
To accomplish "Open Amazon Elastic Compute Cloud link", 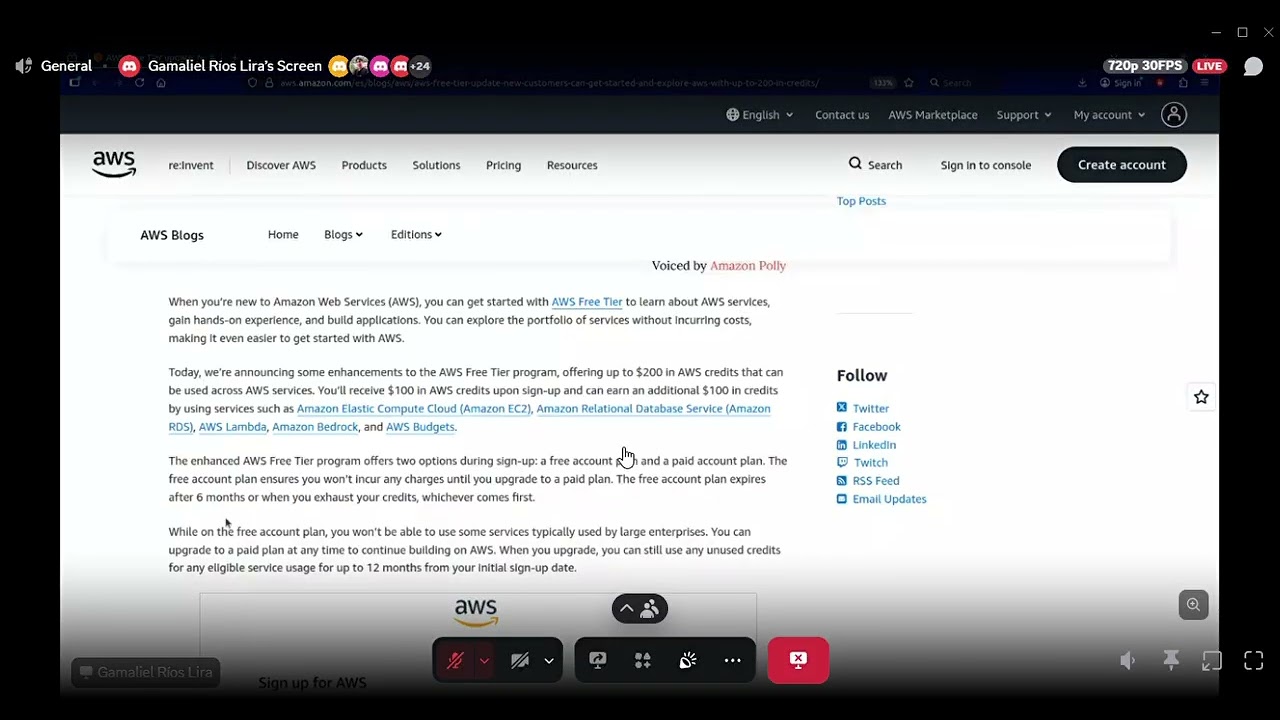I will (413, 408).
